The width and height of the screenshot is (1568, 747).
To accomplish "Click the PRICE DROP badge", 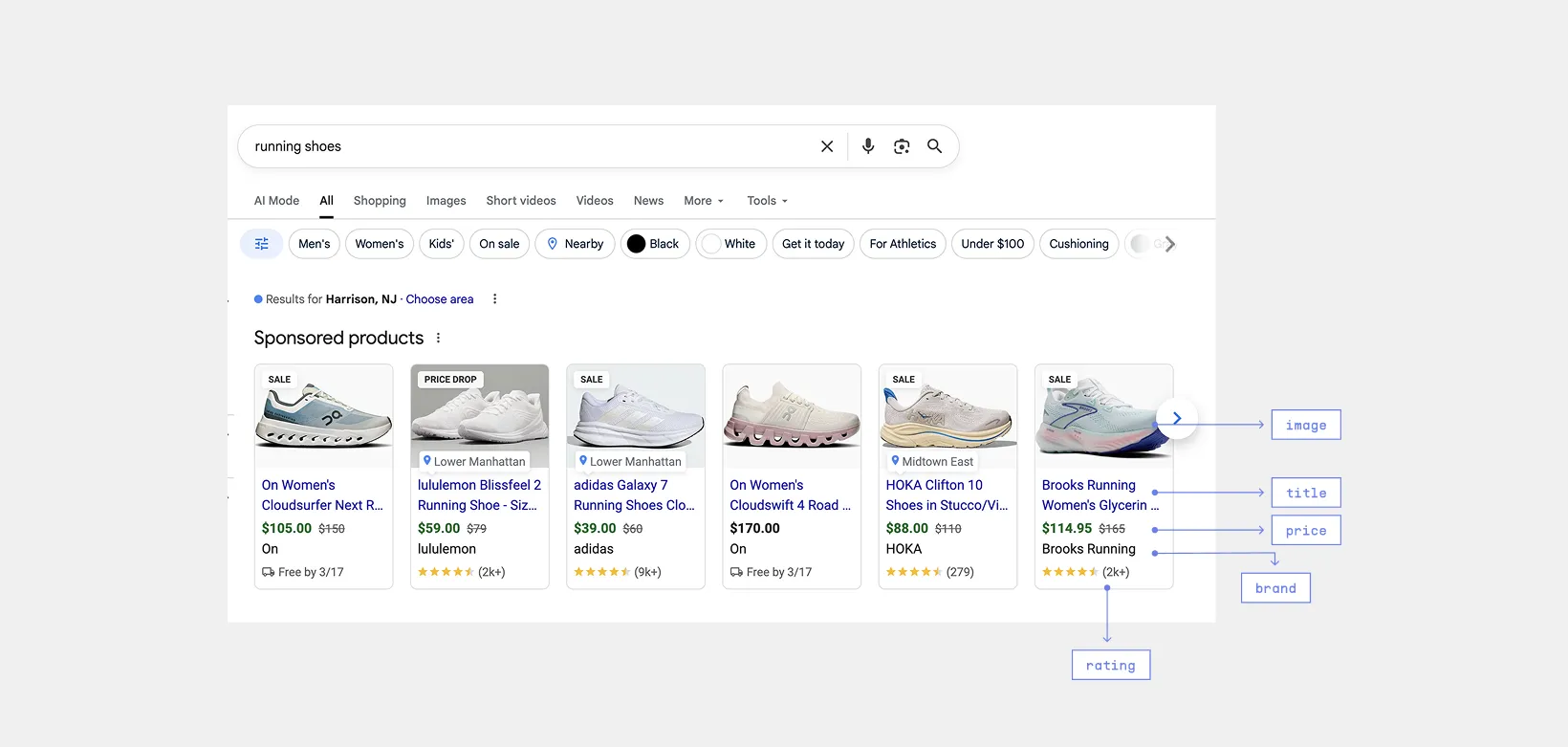I will click(x=450, y=380).
